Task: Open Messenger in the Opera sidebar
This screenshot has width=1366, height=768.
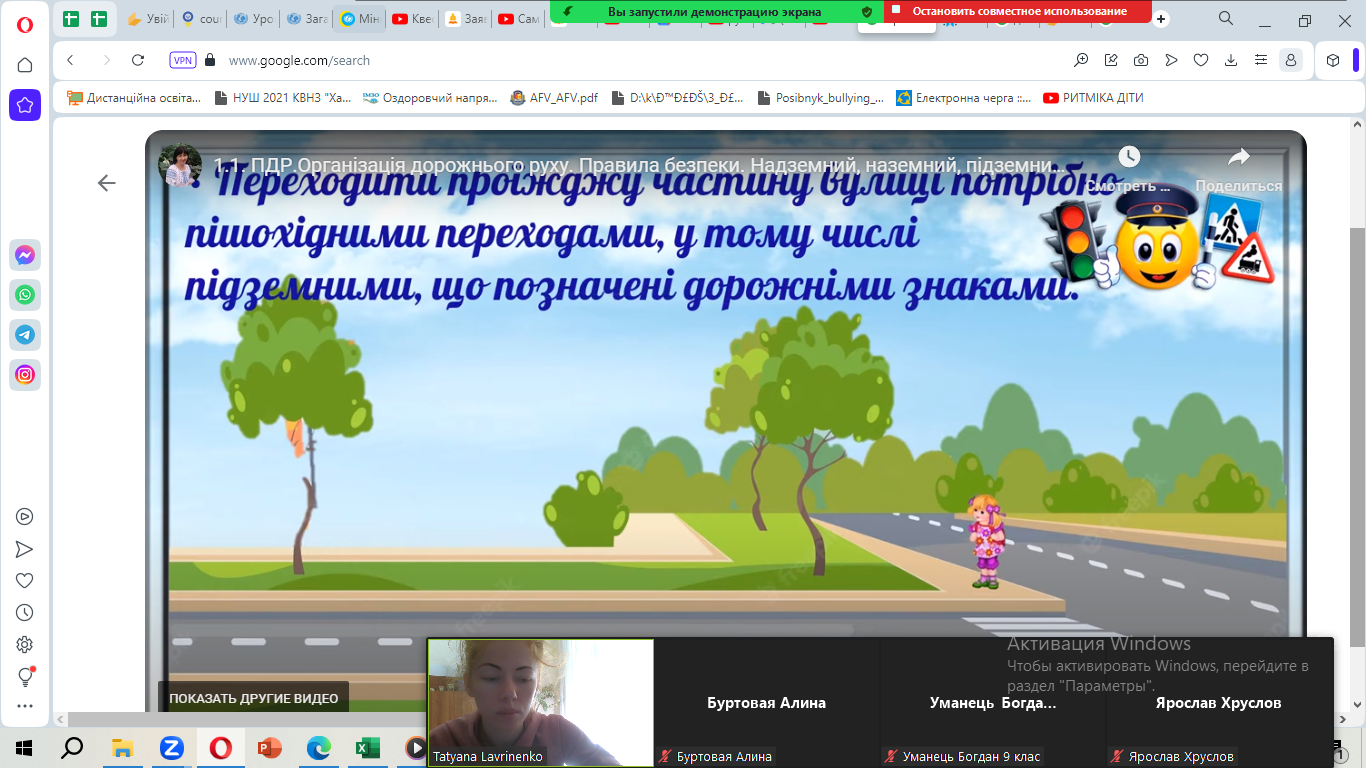Action: 25,255
